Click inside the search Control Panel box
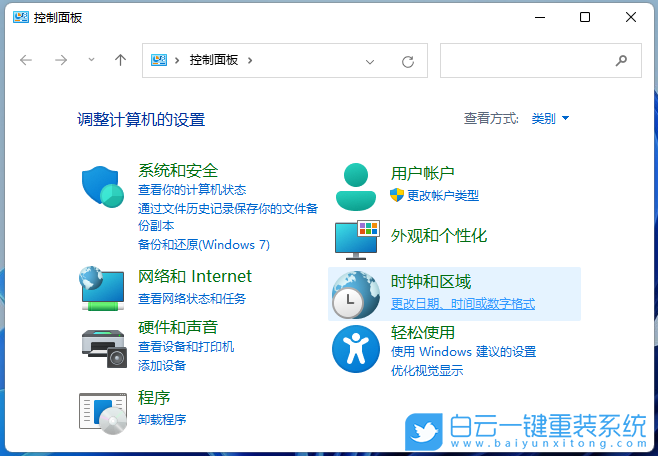 pyautogui.click(x=540, y=60)
